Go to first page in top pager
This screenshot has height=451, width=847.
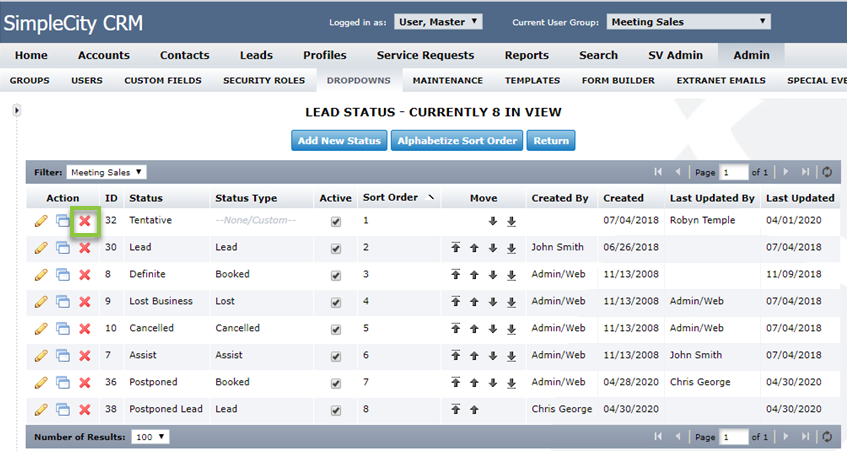pyautogui.click(x=658, y=172)
